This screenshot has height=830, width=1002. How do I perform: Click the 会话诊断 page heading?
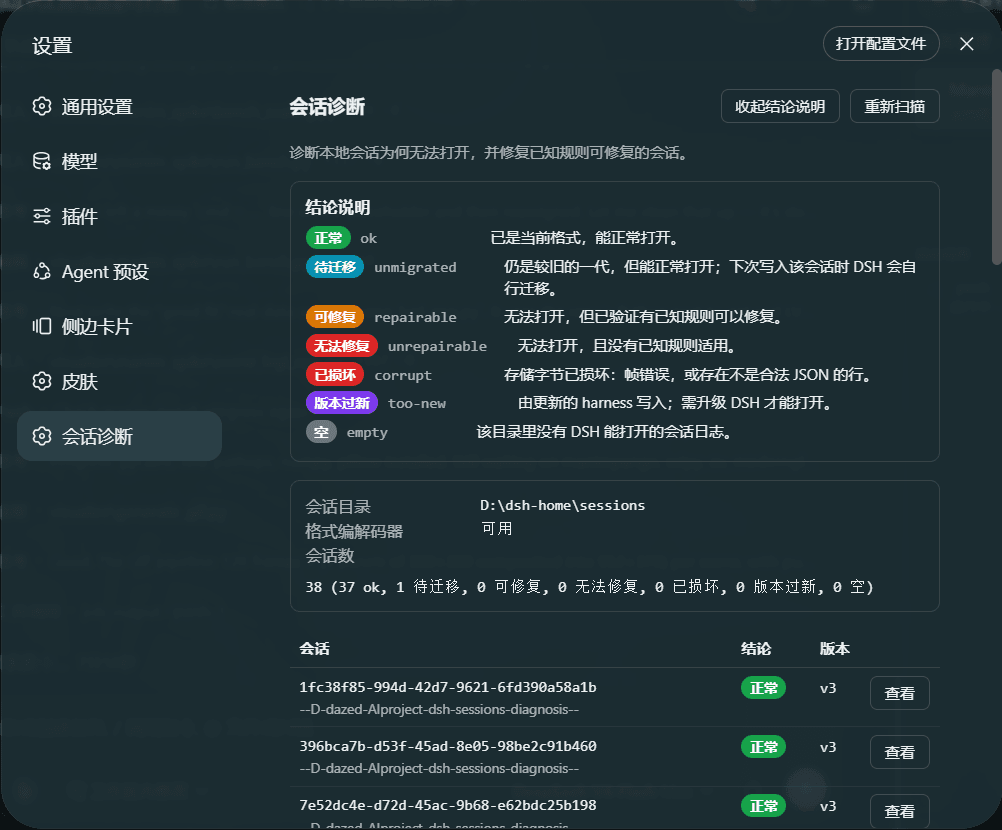coord(327,106)
